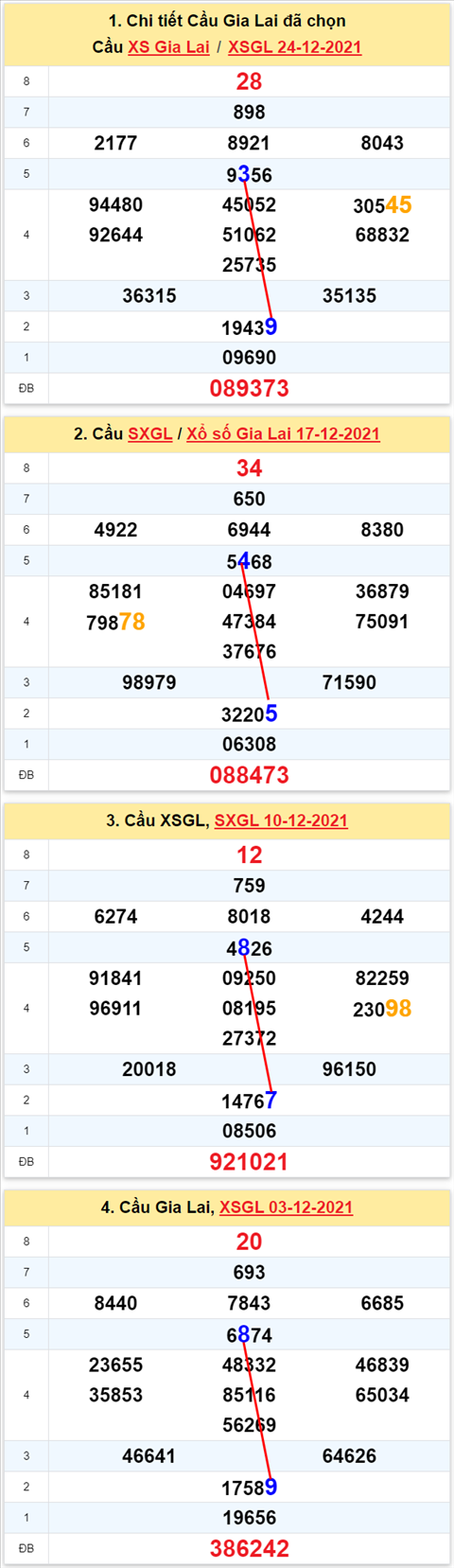Click number 2177 in first table
Viewport: 454px width, 1568px height.
click(115, 144)
